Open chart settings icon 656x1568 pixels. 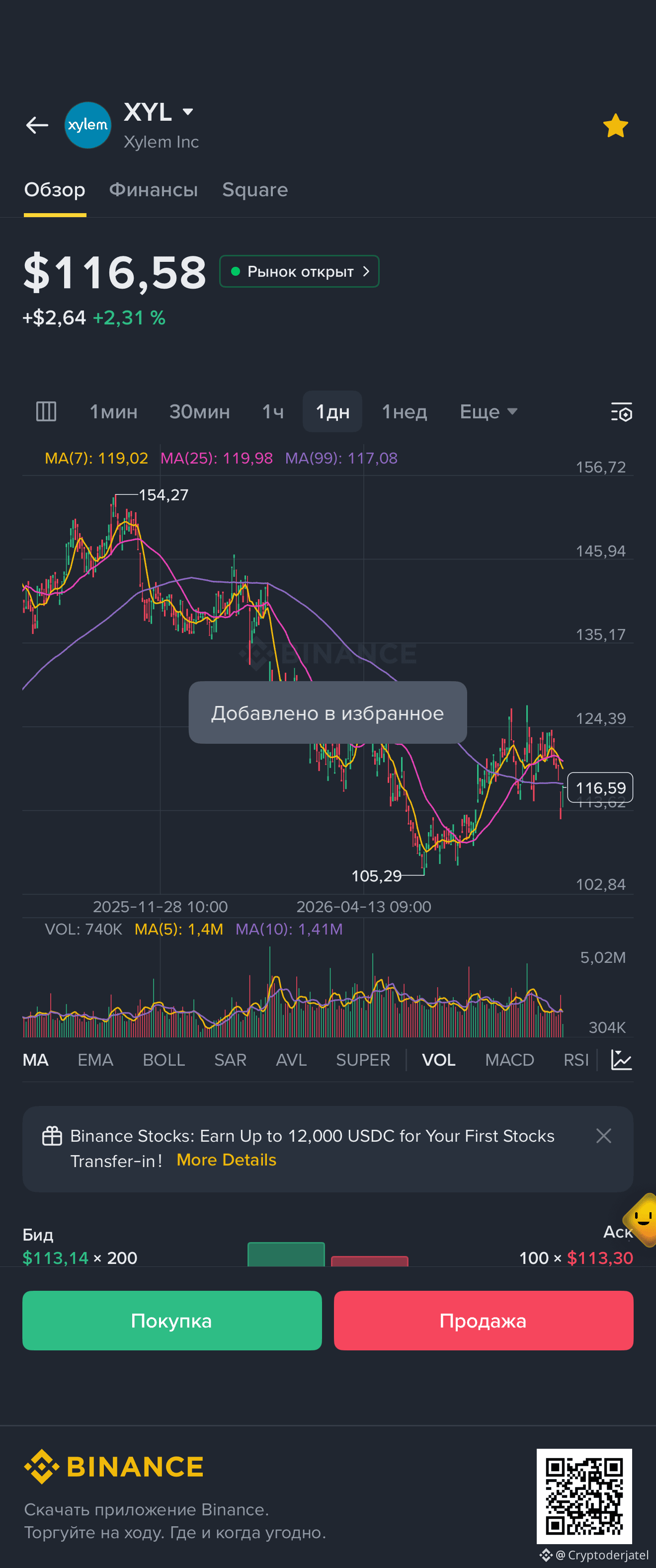click(621, 412)
